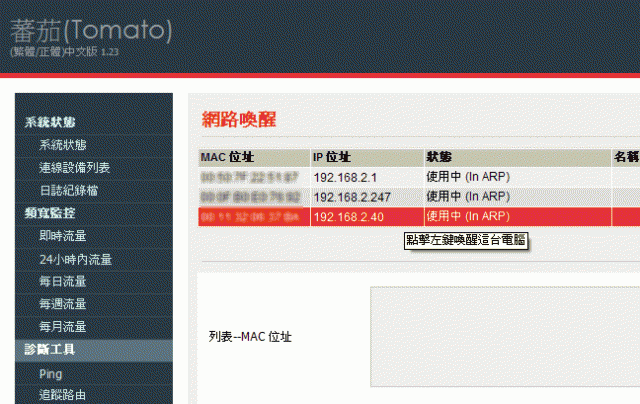Open 每日流量 page
The image size is (640, 404).
click(x=63, y=281)
